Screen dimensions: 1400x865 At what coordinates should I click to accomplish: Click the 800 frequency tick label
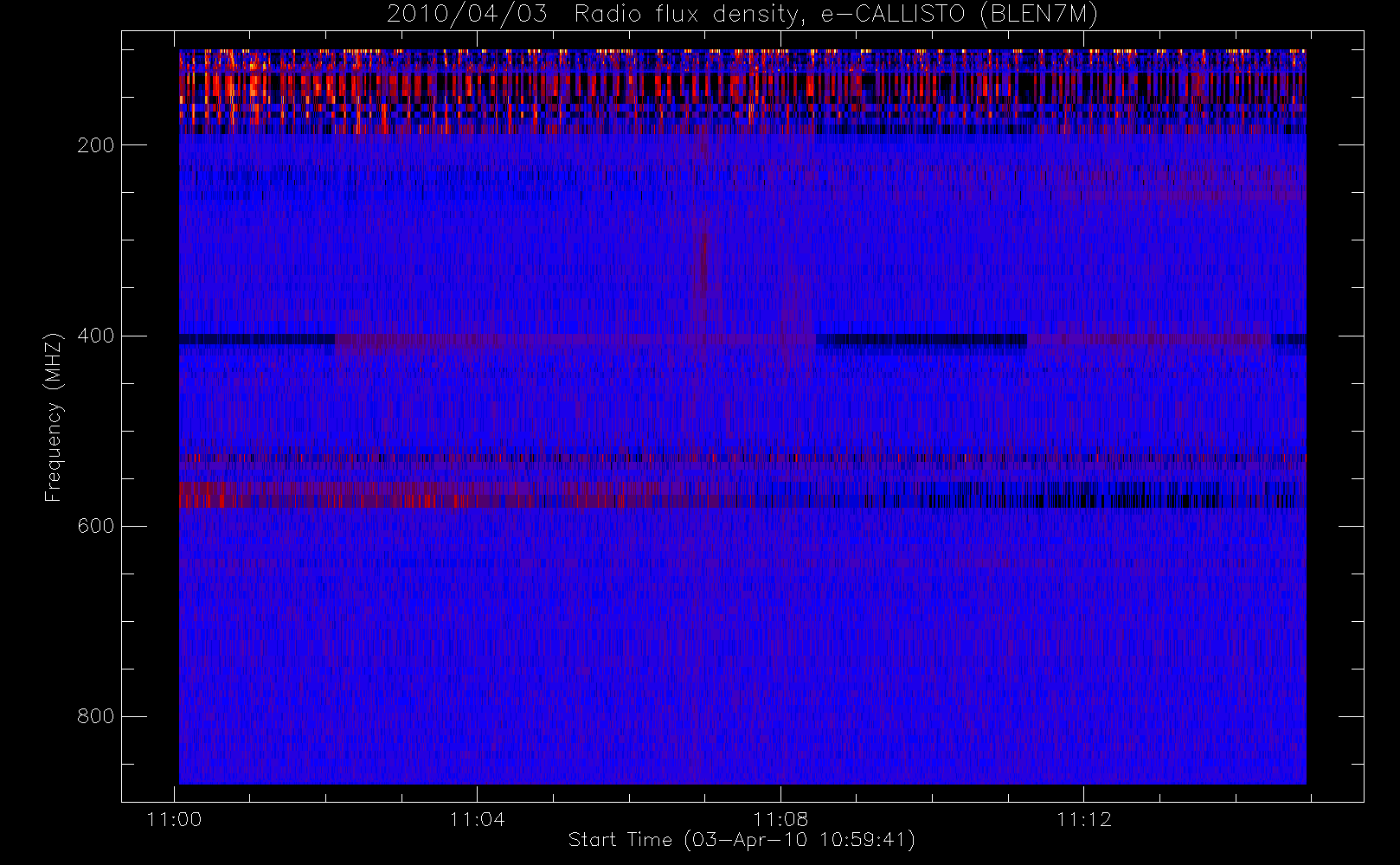point(96,716)
